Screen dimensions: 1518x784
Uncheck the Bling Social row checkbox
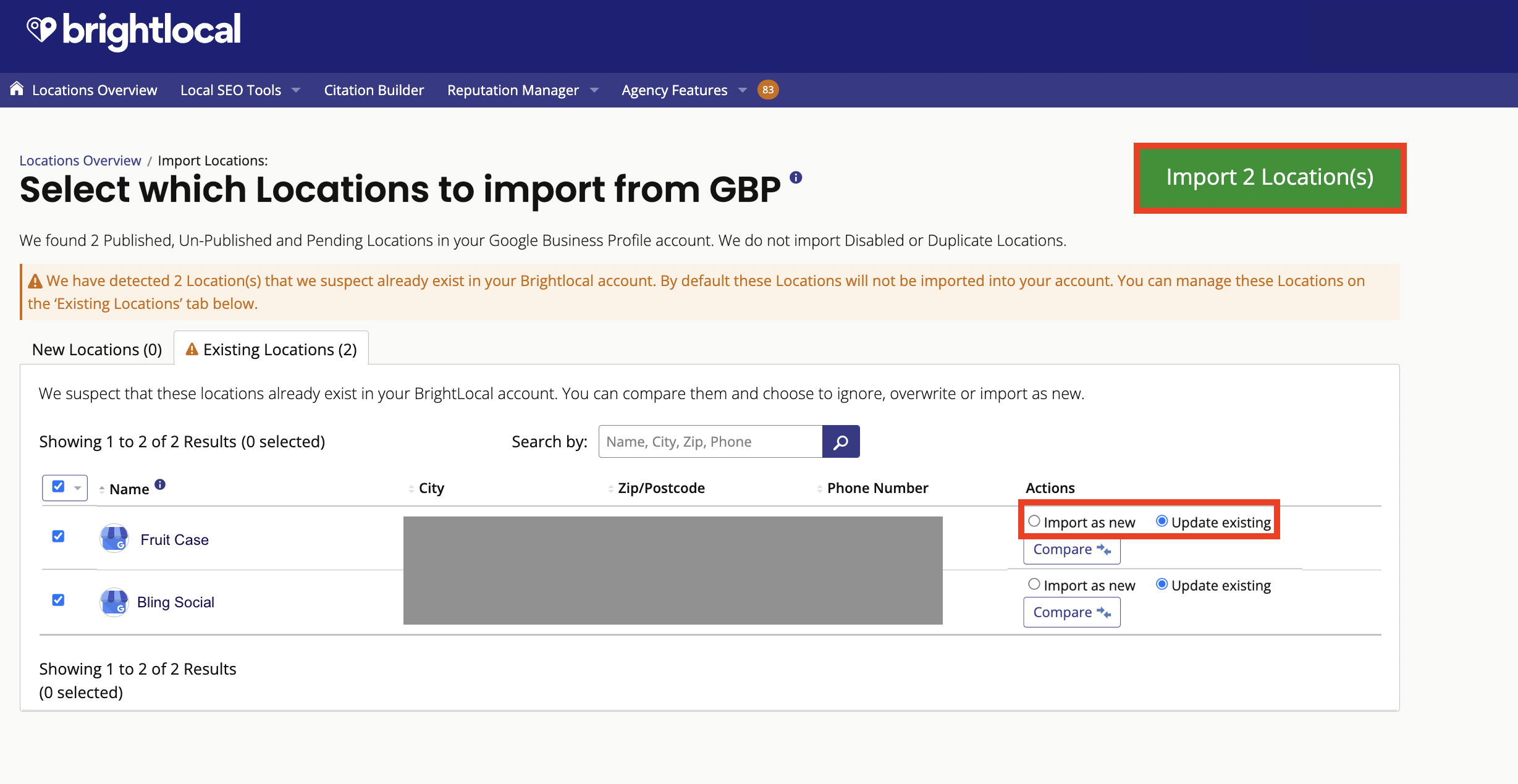tap(58, 600)
